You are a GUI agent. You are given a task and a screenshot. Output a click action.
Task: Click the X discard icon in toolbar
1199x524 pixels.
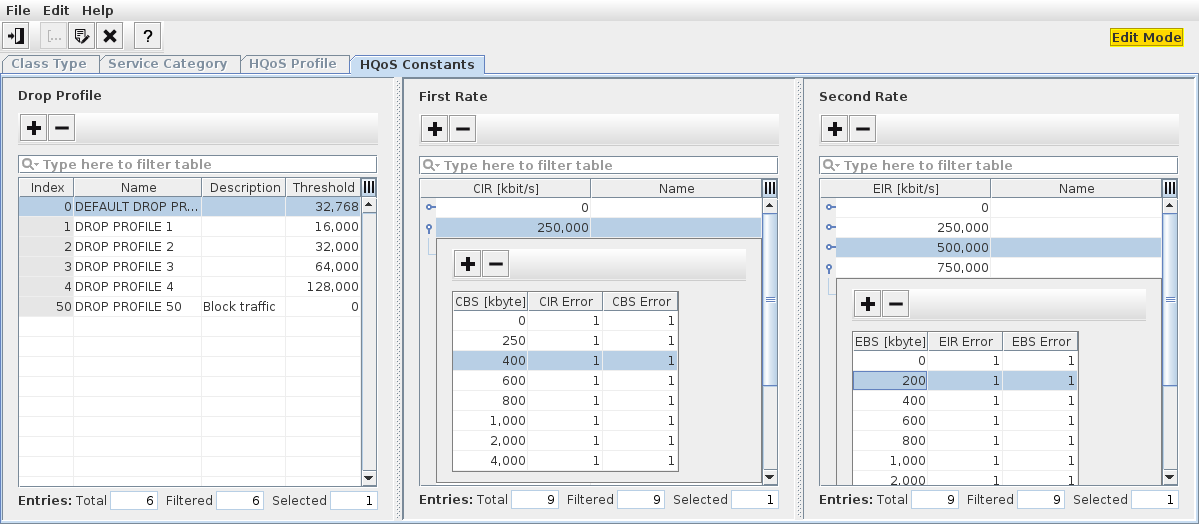point(110,36)
